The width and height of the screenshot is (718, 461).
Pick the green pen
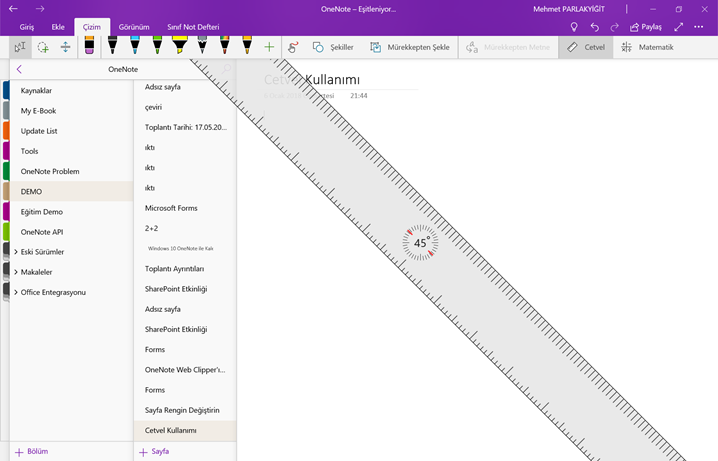157,46
